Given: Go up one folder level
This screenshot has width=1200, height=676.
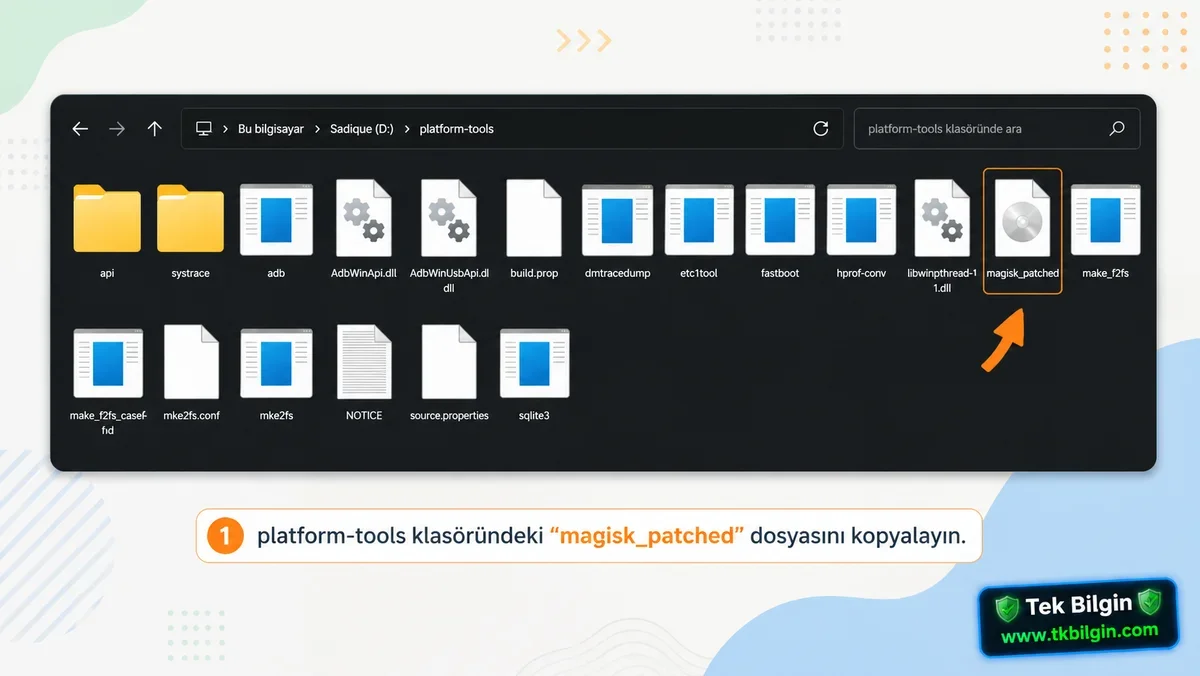Looking at the screenshot, I should (154, 129).
